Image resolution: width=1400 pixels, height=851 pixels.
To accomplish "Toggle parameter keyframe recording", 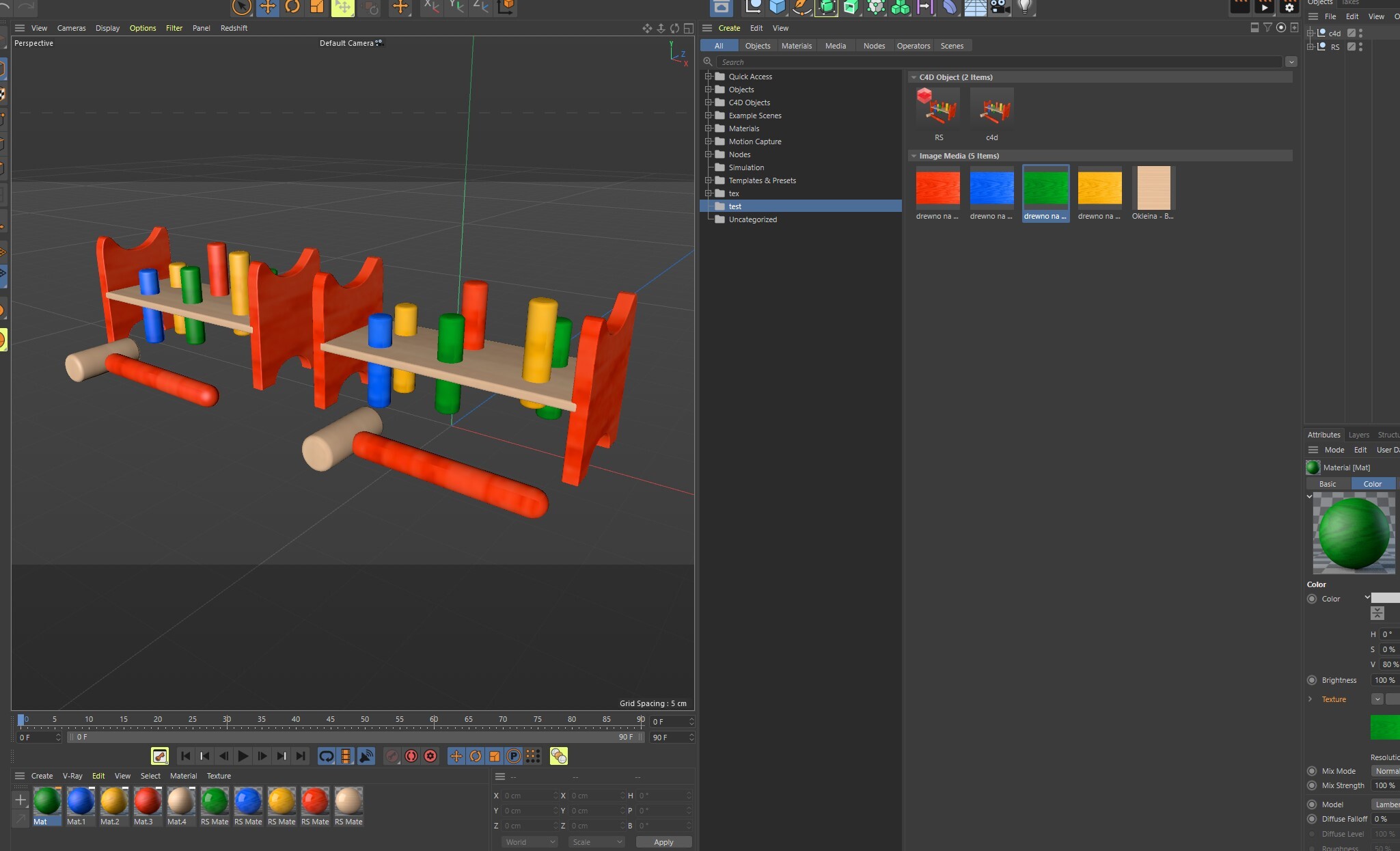I will (x=514, y=756).
